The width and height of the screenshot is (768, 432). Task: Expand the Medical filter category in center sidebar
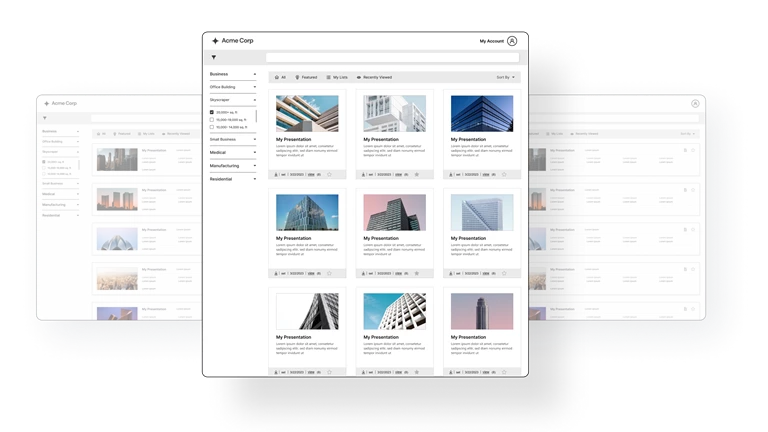point(232,153)
